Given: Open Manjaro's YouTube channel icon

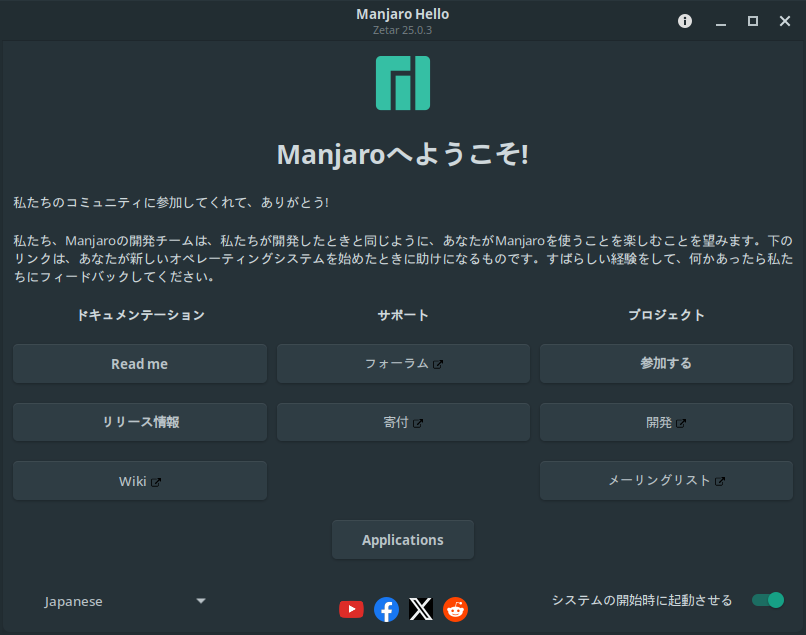Looking at the screenshot, I should point(352,610).
